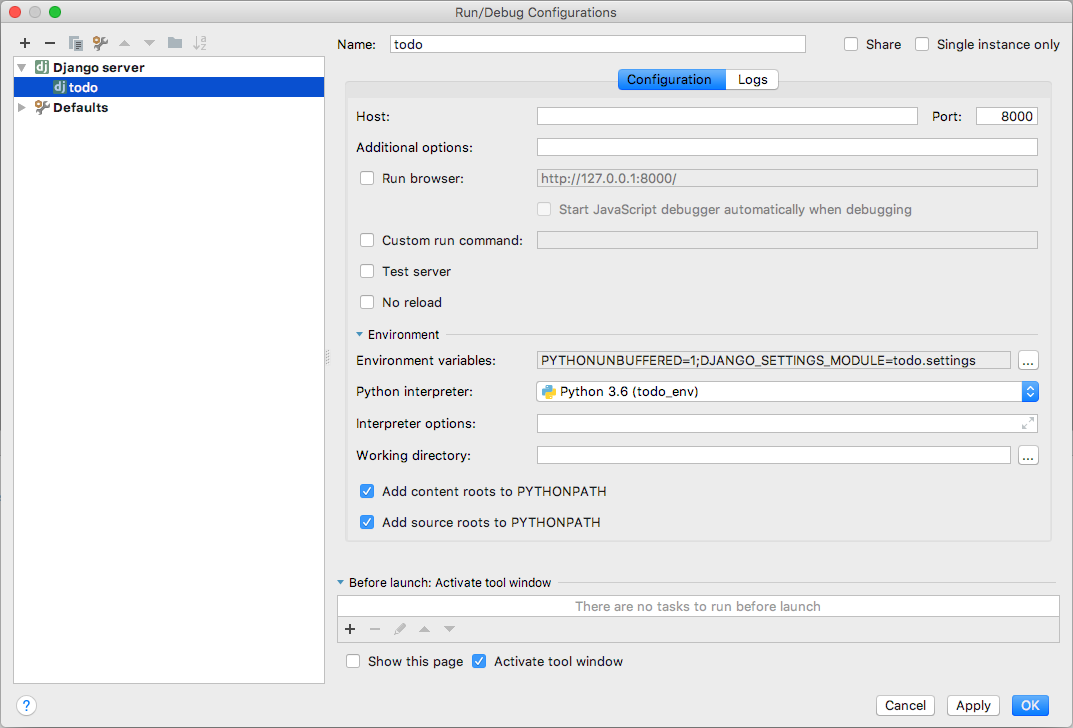Collapse the Before launch section

[341, 583]
